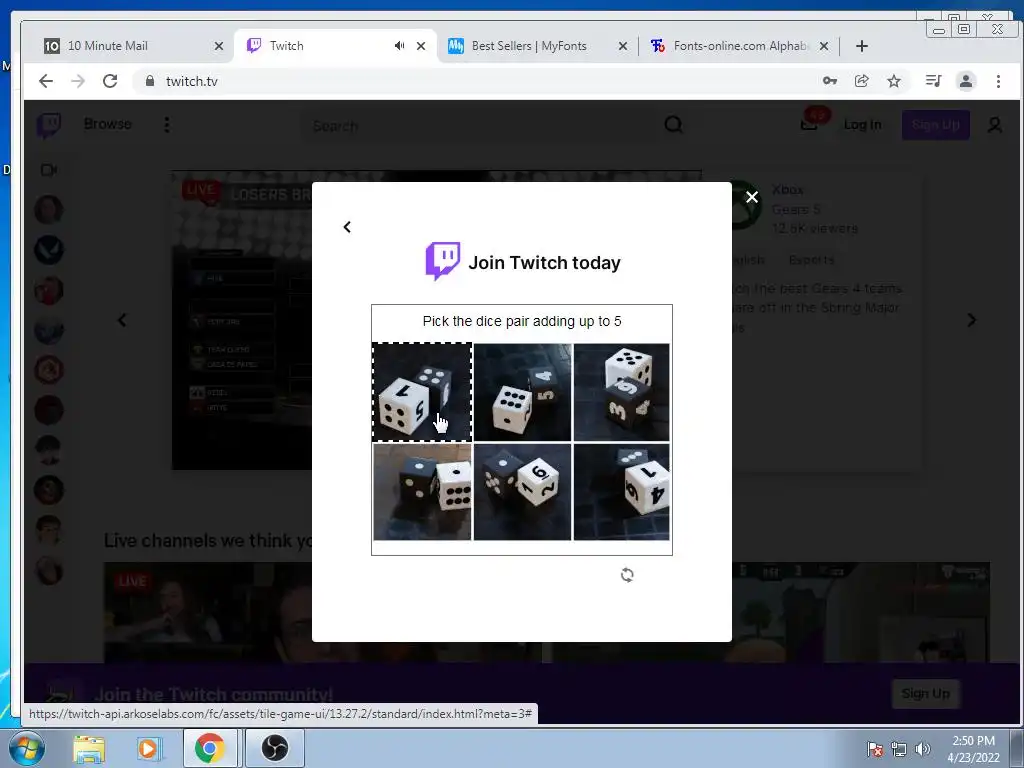Open the Xbox channel link
1024x768 pixels.
coord(787,190)
